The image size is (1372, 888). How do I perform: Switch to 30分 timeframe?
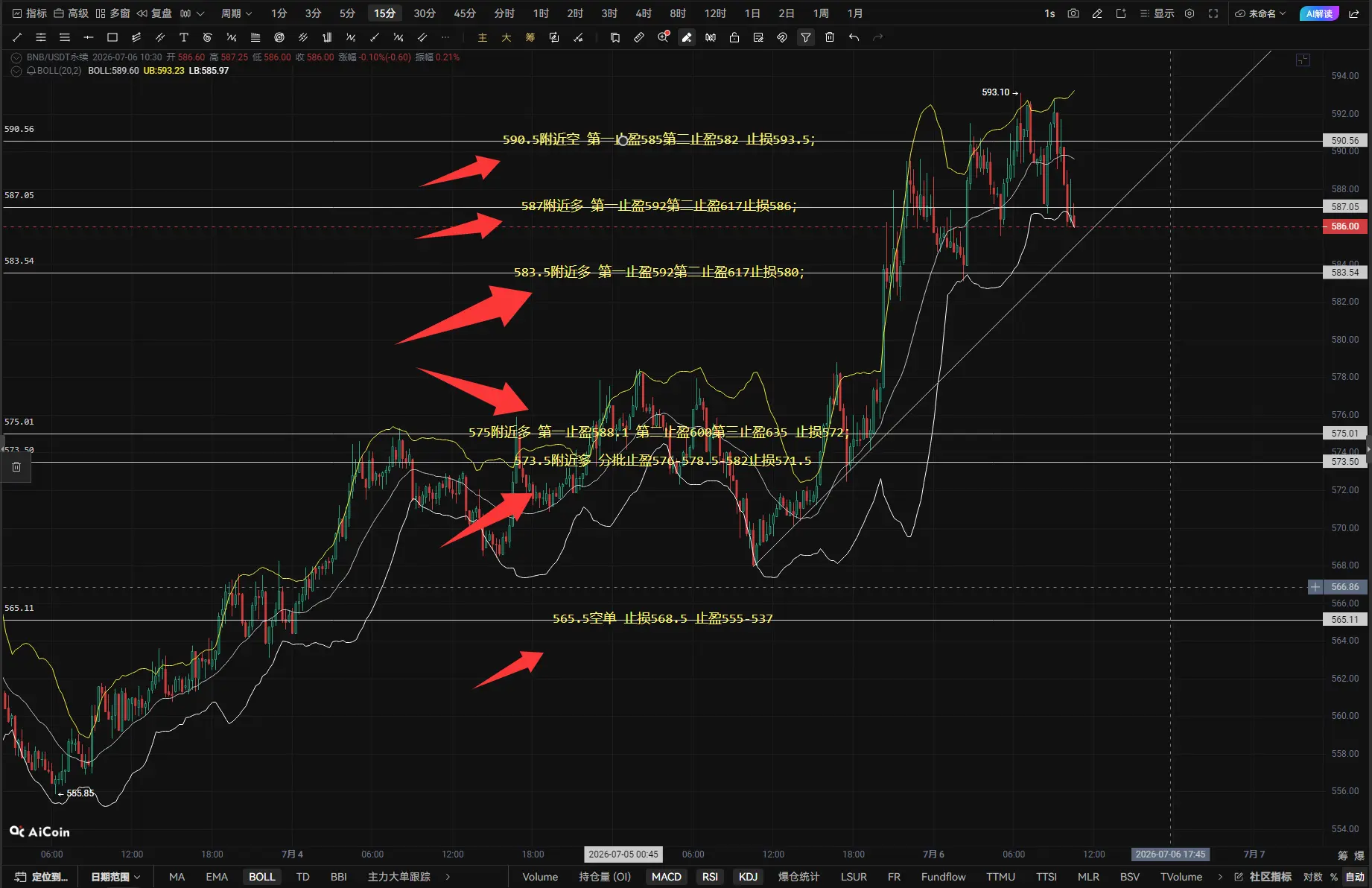[425, 13]
